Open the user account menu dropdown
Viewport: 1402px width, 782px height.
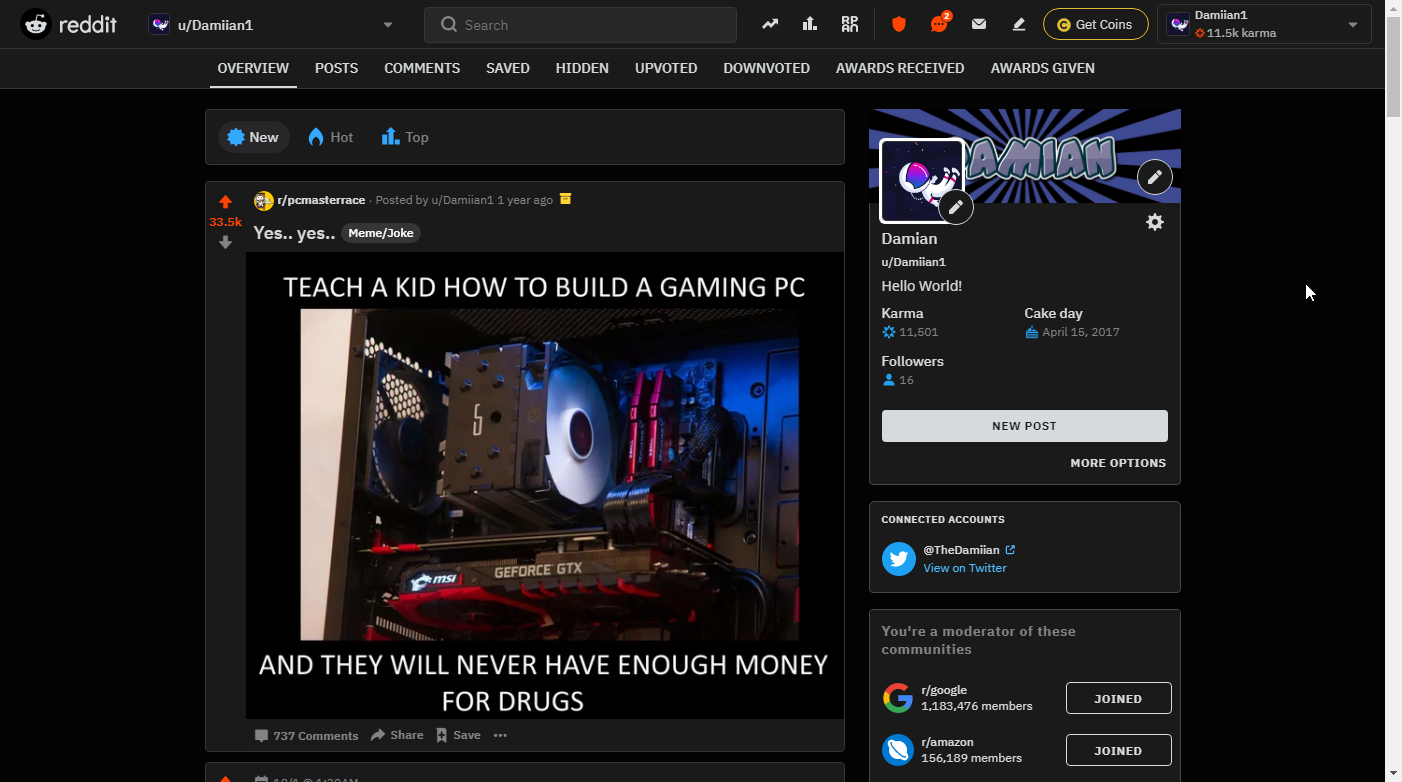[x=1352, y=25]
